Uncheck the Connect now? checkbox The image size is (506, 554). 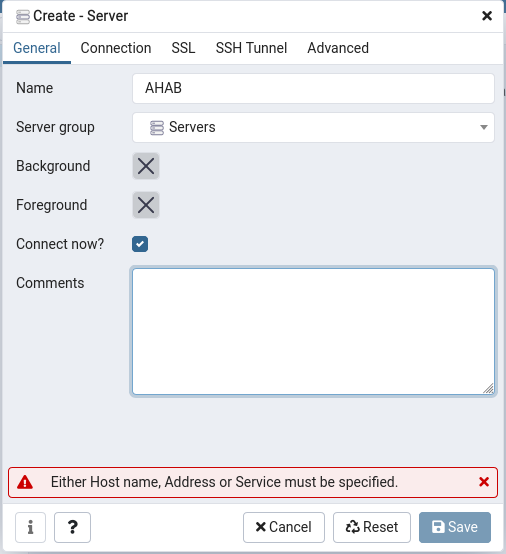click(x=140, y=244)
